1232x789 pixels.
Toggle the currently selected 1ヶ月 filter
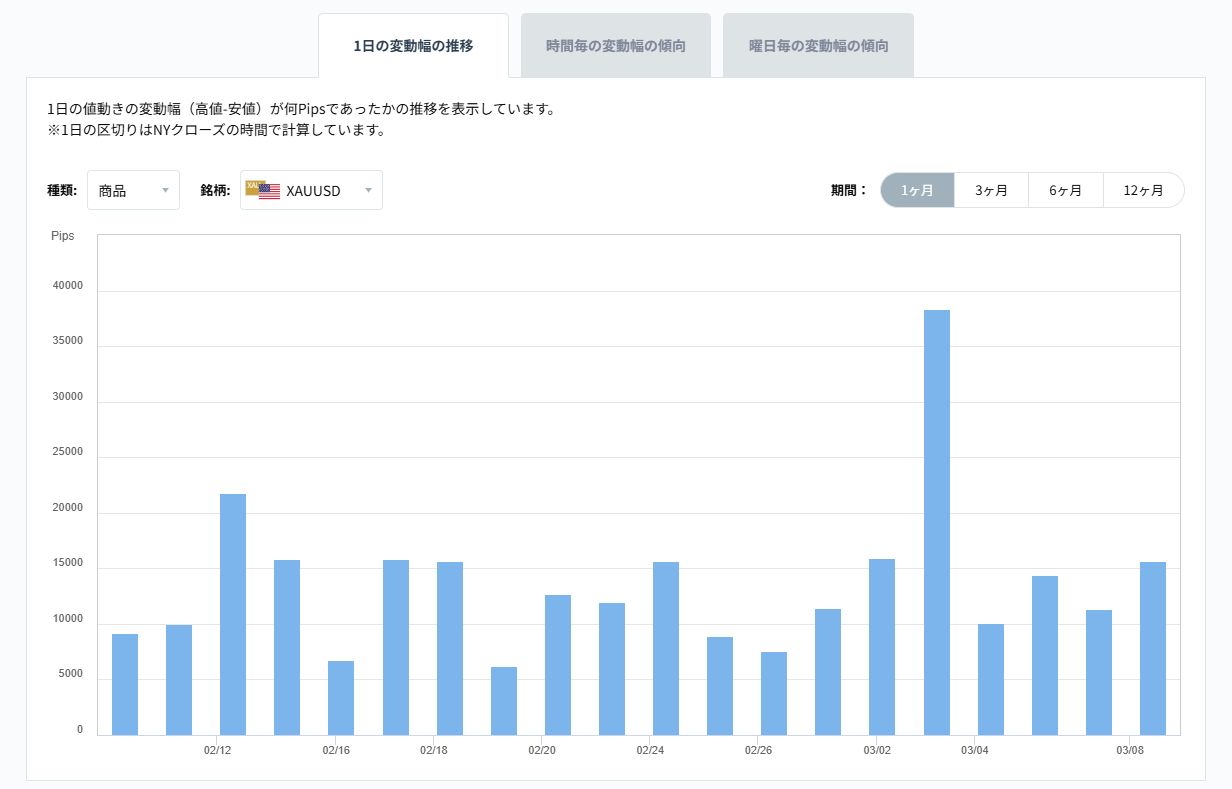point(917,190)
